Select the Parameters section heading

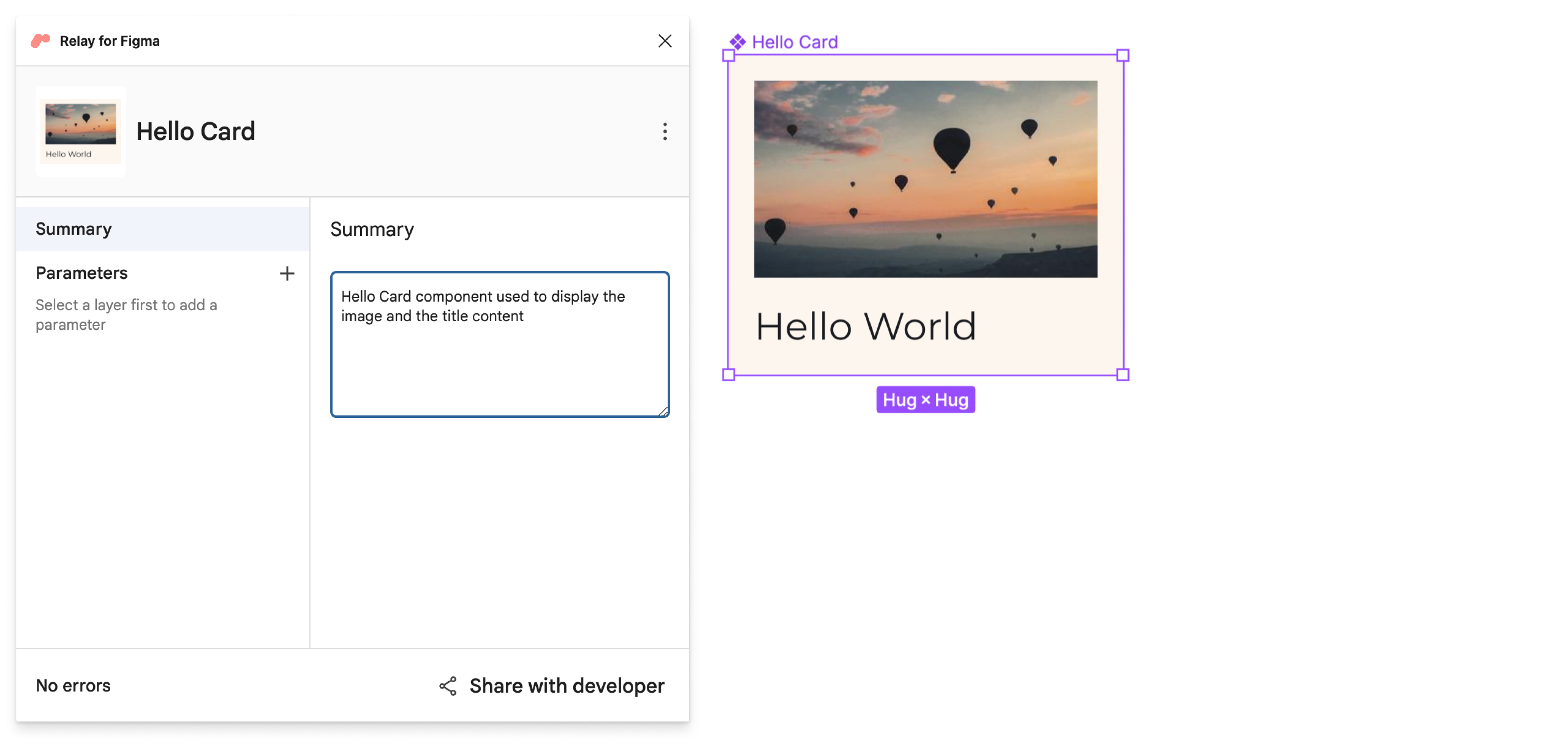coord(82,273)
